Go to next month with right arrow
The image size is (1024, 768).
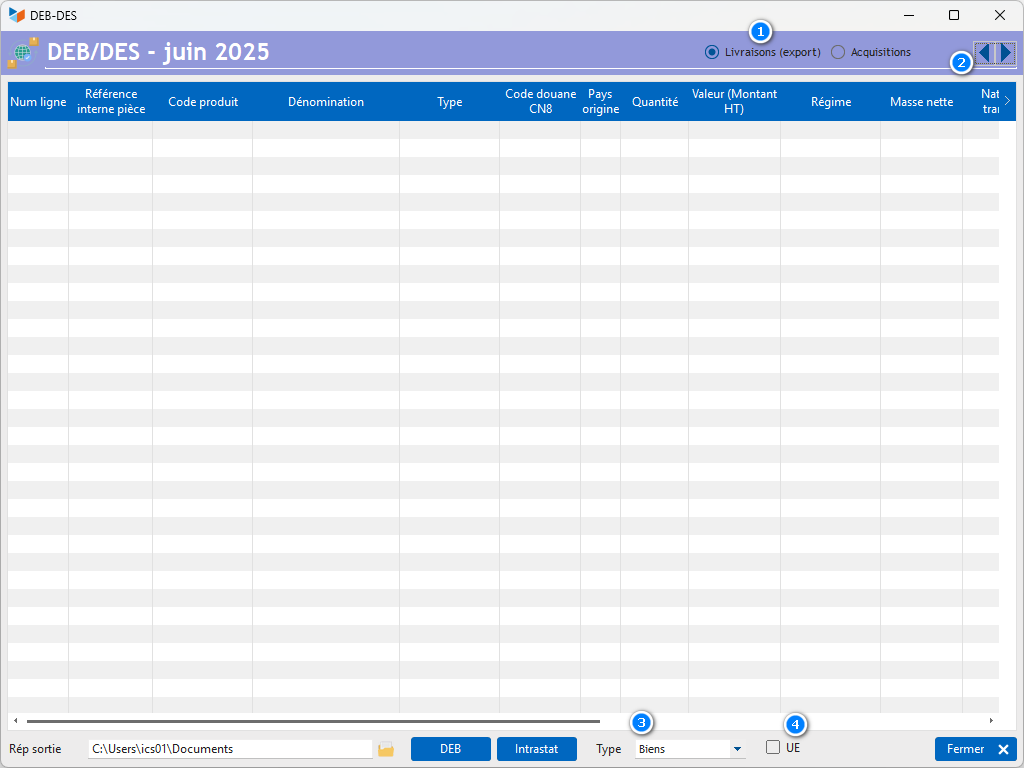(x=1006, y=53)
